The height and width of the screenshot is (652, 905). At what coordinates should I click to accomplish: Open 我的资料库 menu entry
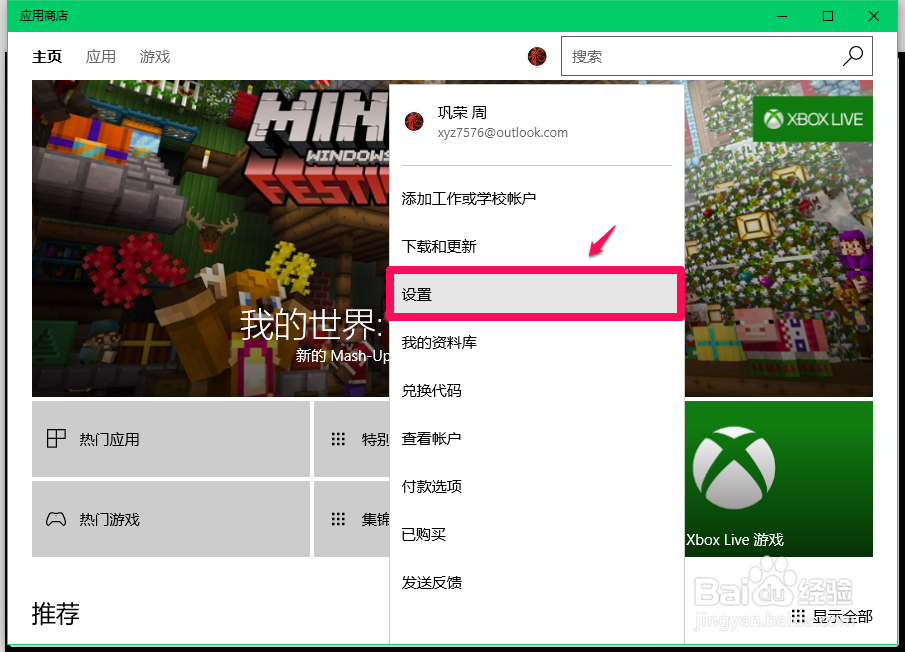point(537,343)
